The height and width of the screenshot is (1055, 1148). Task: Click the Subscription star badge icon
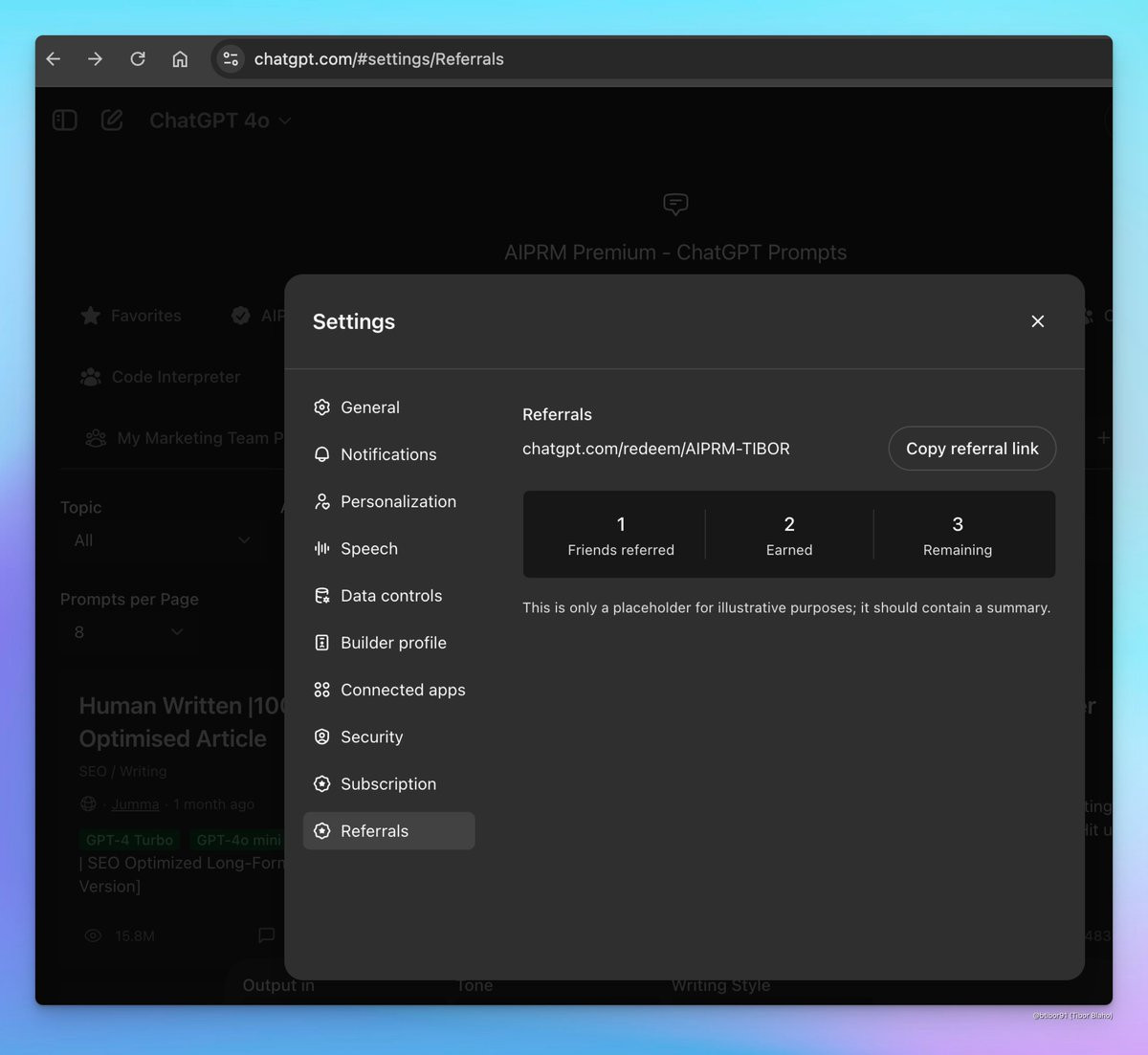pos(322,784)
